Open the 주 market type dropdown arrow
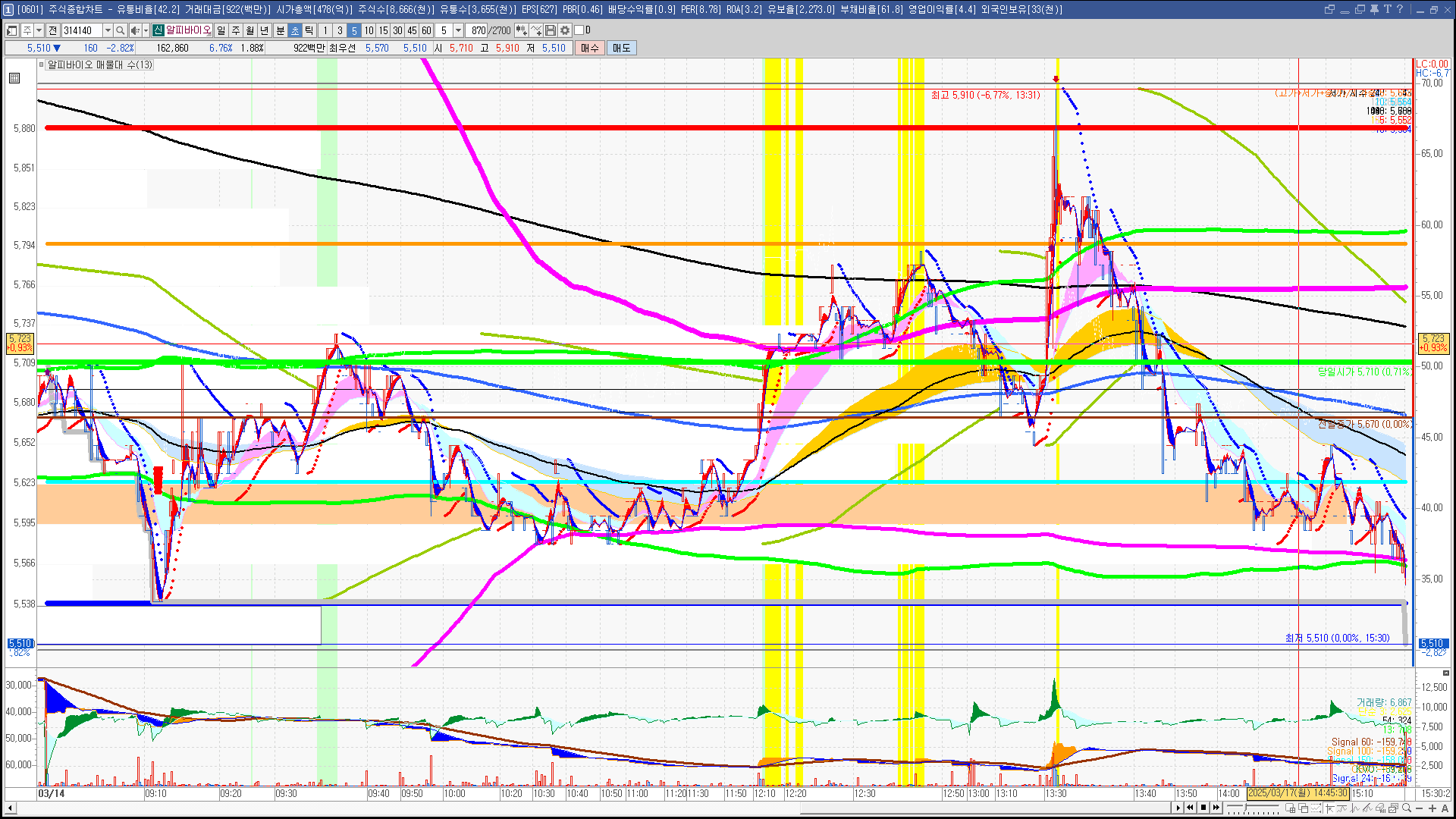The height and width of the screenshot is (819, 1456). [39, 30]
